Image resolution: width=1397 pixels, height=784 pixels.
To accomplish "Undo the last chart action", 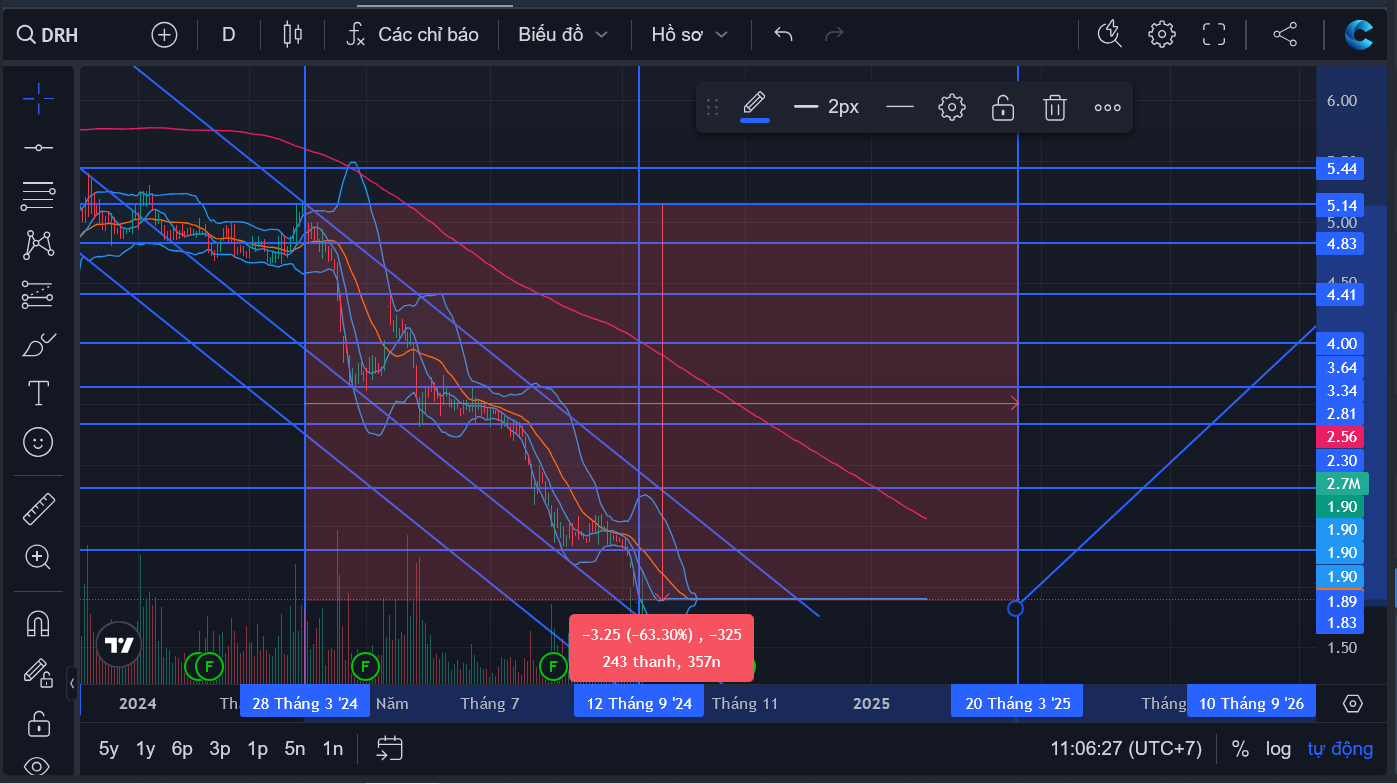I will pyautogui.click(x=784, y=35).
